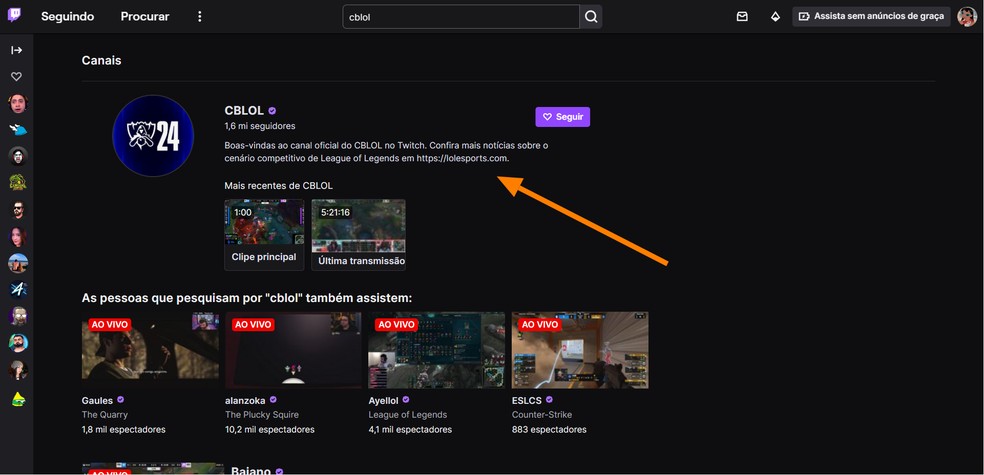This screenshot has width=984, height=475.
Task: Click ESLCS verified badge
Action: tap(549, 400)
